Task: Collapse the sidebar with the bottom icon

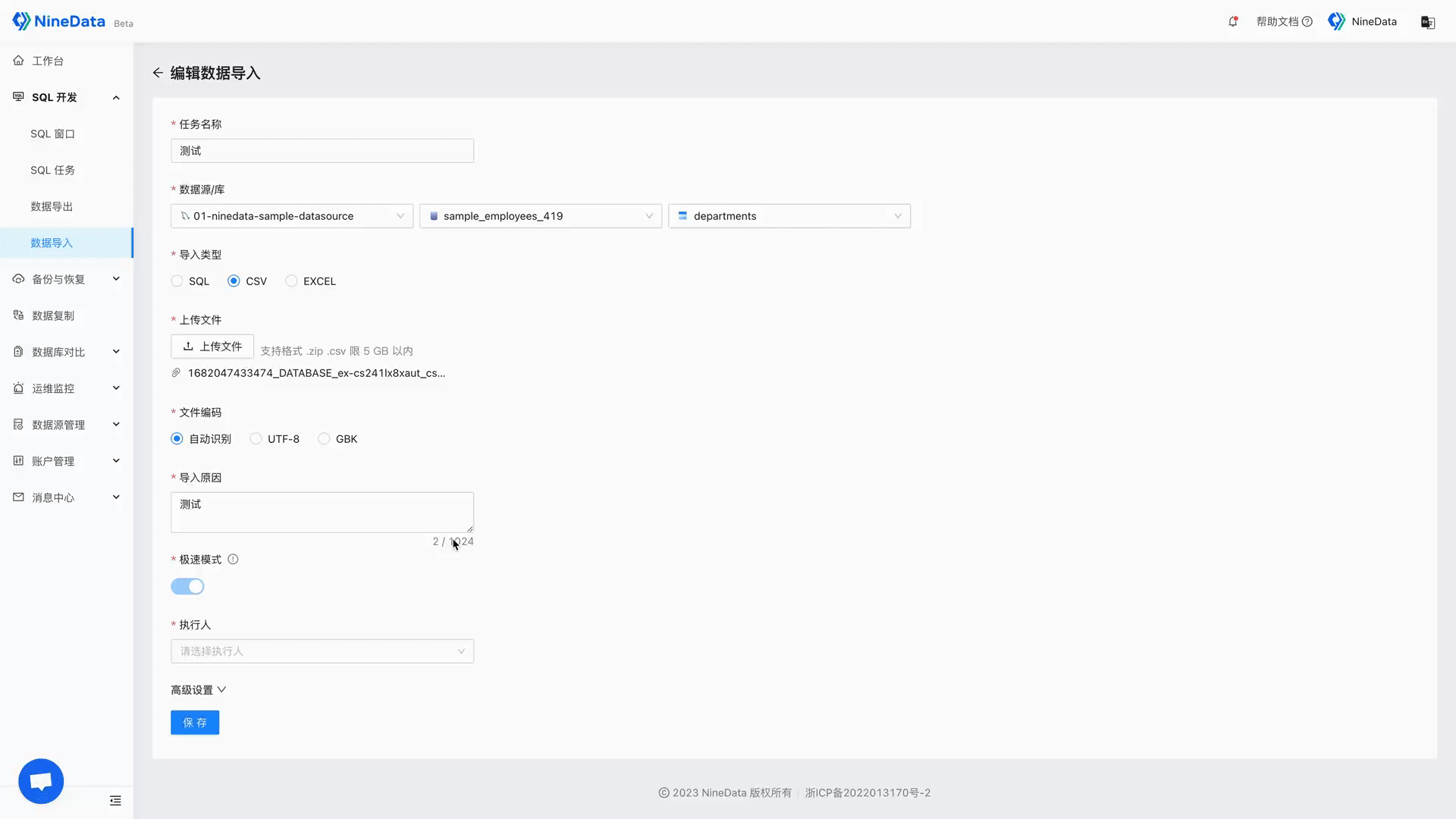Action: tap(115, 801)
